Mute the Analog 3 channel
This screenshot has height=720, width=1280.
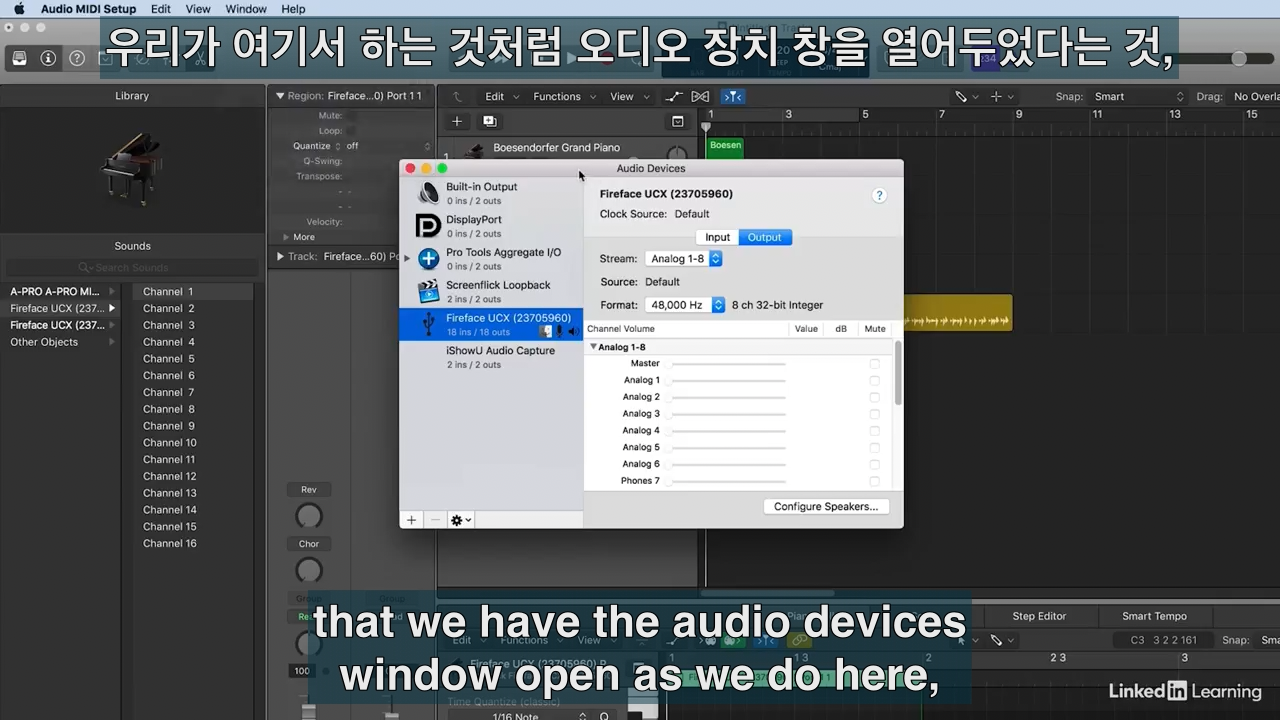(875, 414)
